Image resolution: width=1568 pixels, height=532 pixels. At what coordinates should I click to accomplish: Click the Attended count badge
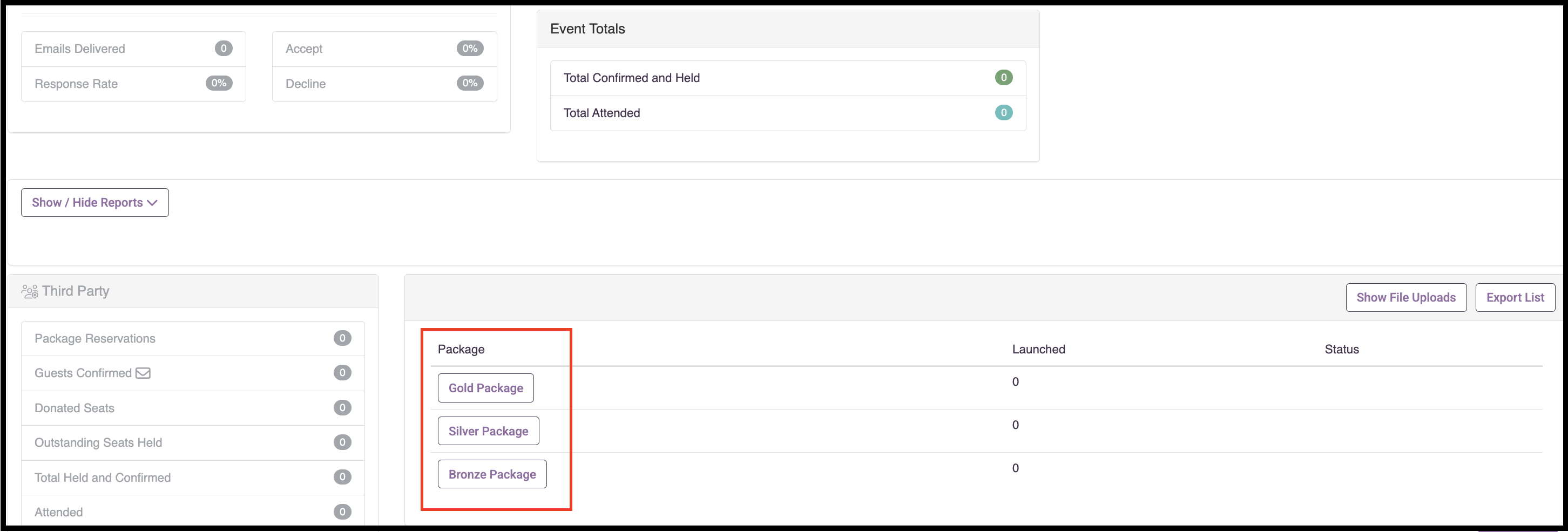[x=342, y=512]
